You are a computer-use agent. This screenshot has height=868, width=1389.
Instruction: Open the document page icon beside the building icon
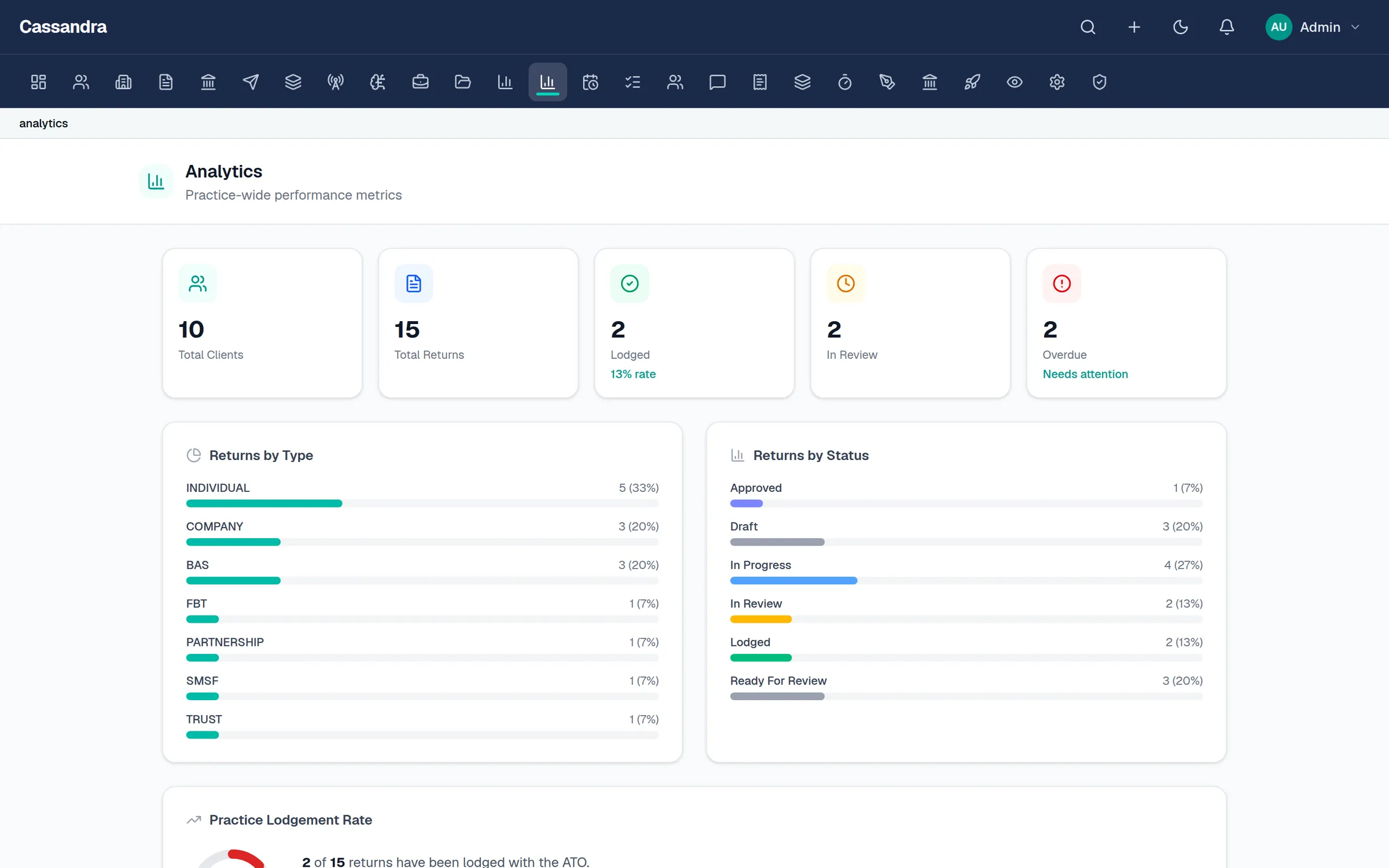pyautogui.click(x=166, y=82)
